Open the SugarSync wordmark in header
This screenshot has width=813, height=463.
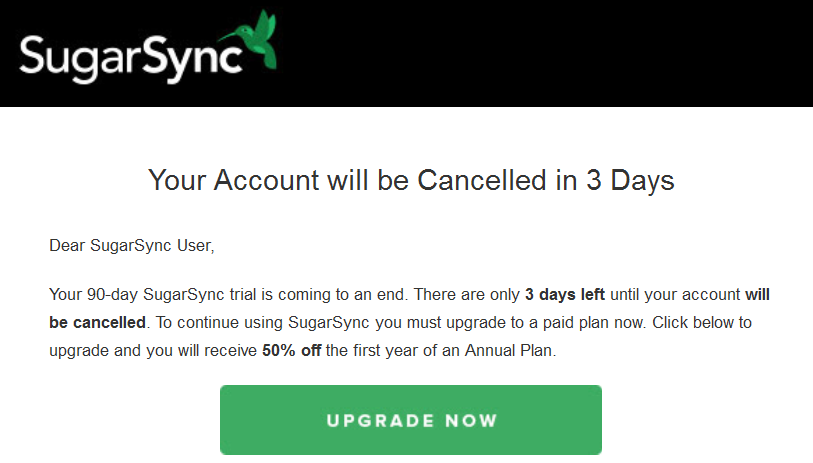131,59
